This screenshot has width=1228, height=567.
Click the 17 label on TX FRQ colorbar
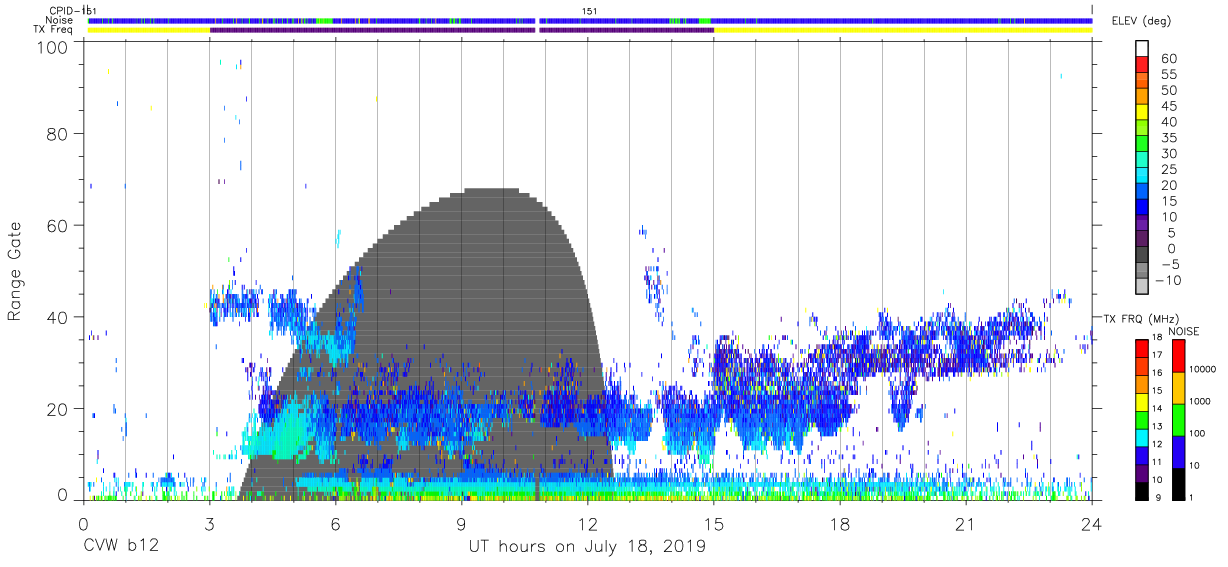pyautogui.click(x=1157, y=355)
